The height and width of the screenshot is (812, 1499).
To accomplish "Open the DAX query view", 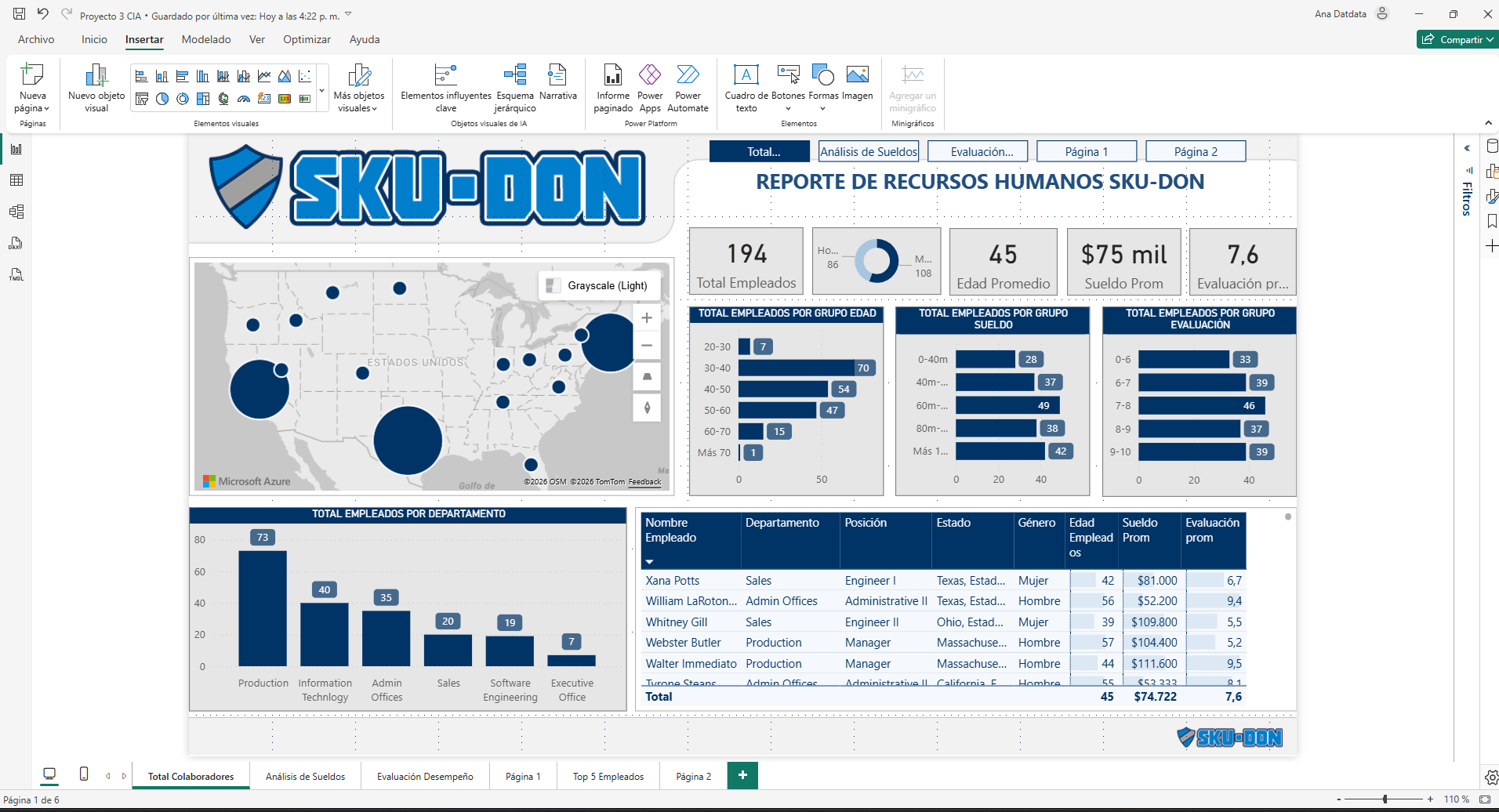I will (x=16, y=243).
